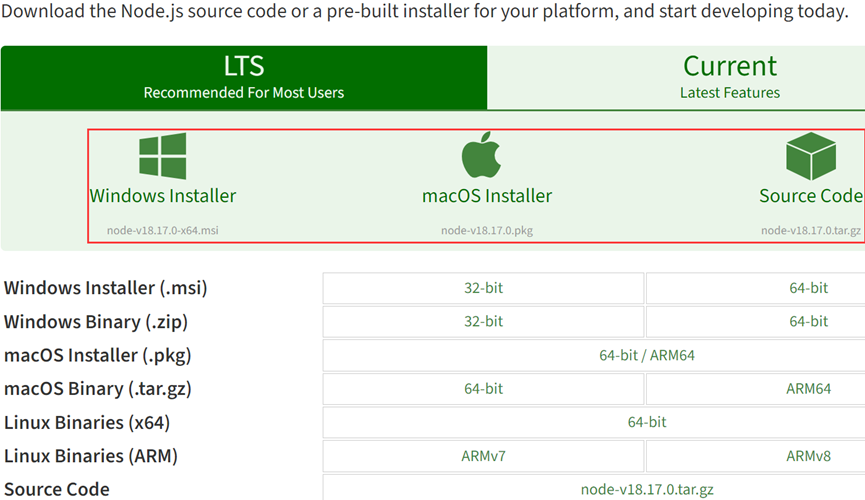The height and width of the screenshot is (500, 865).
Task: Download 64-bit macOS Binary (.tar.gz)
Action: click(483, 389)
